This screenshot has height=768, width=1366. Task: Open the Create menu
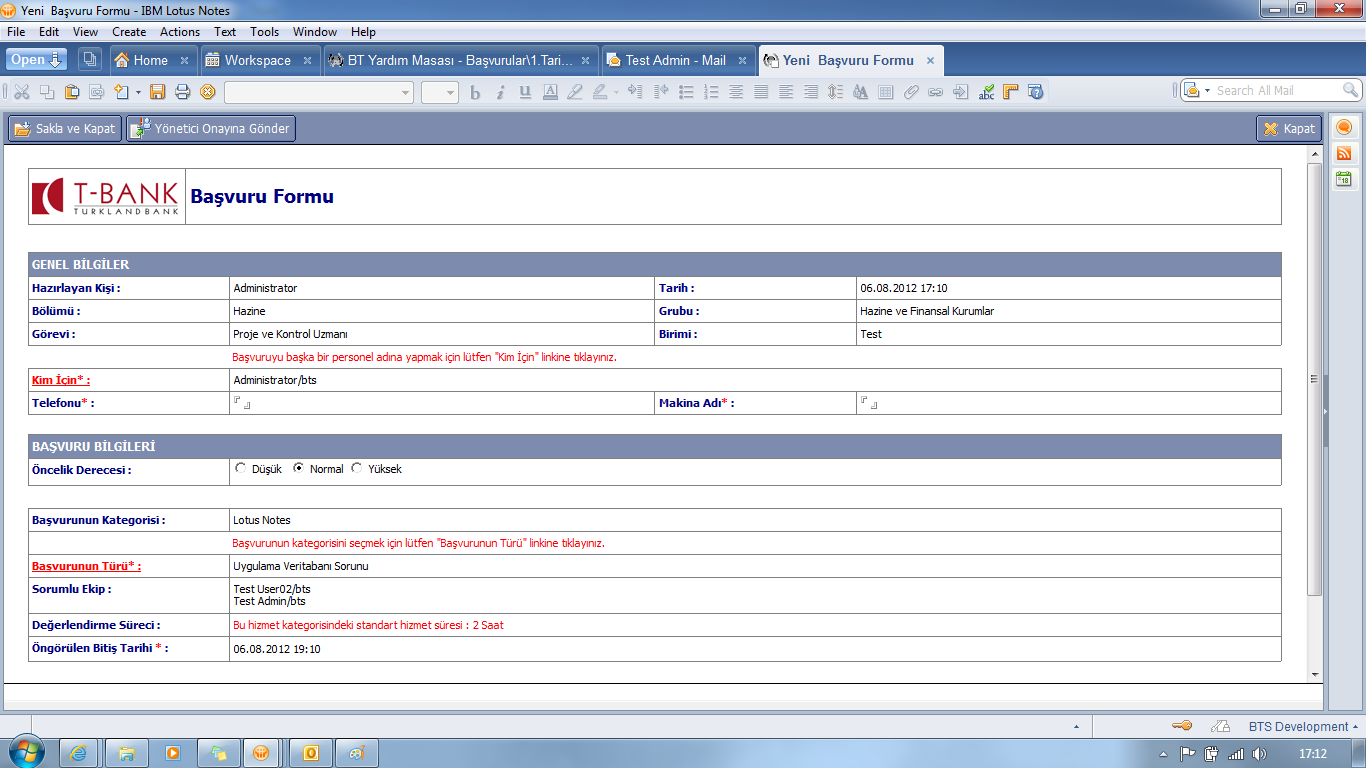click(x=129, y=32)
